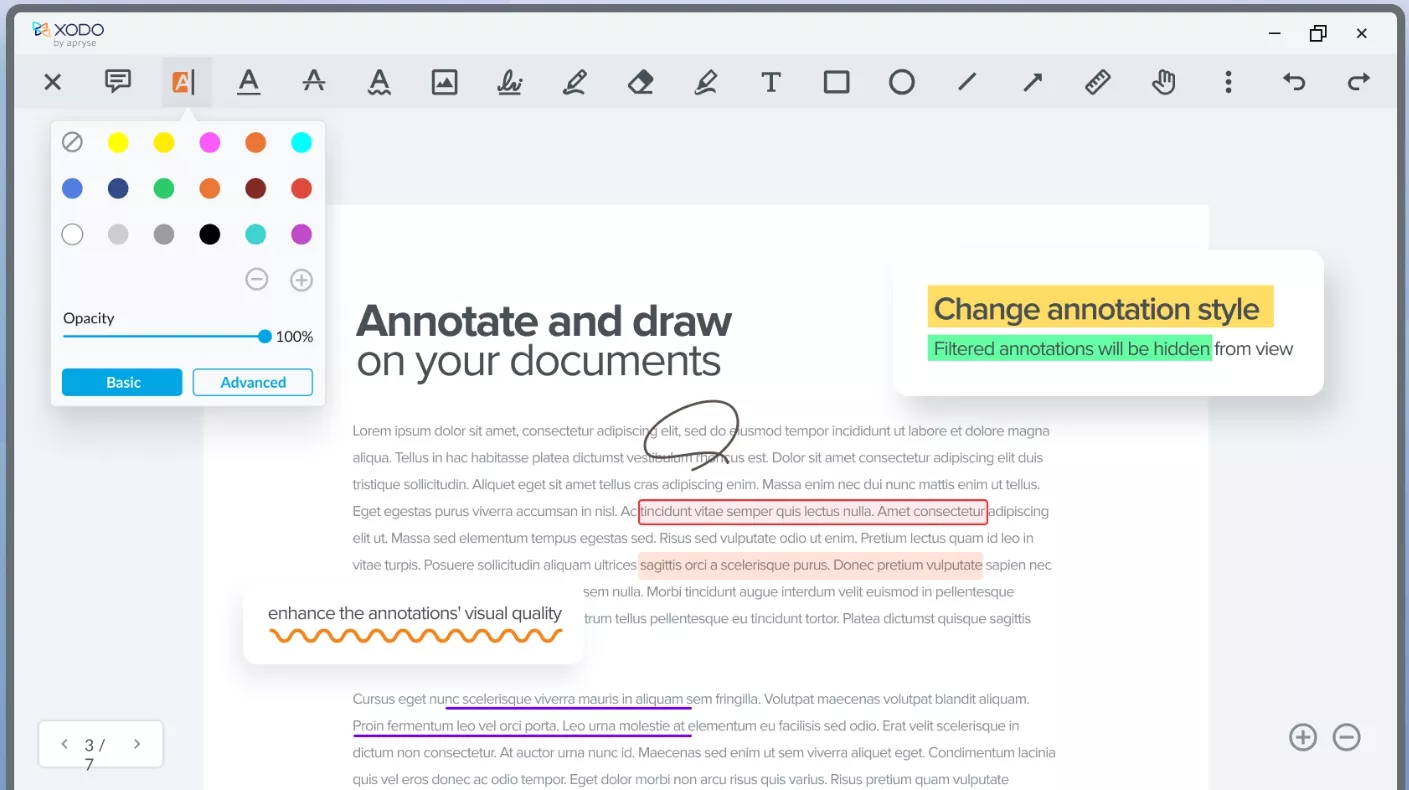Select the Arrow drawing tool
The image size is (1409, 790).
point(1031,82)
